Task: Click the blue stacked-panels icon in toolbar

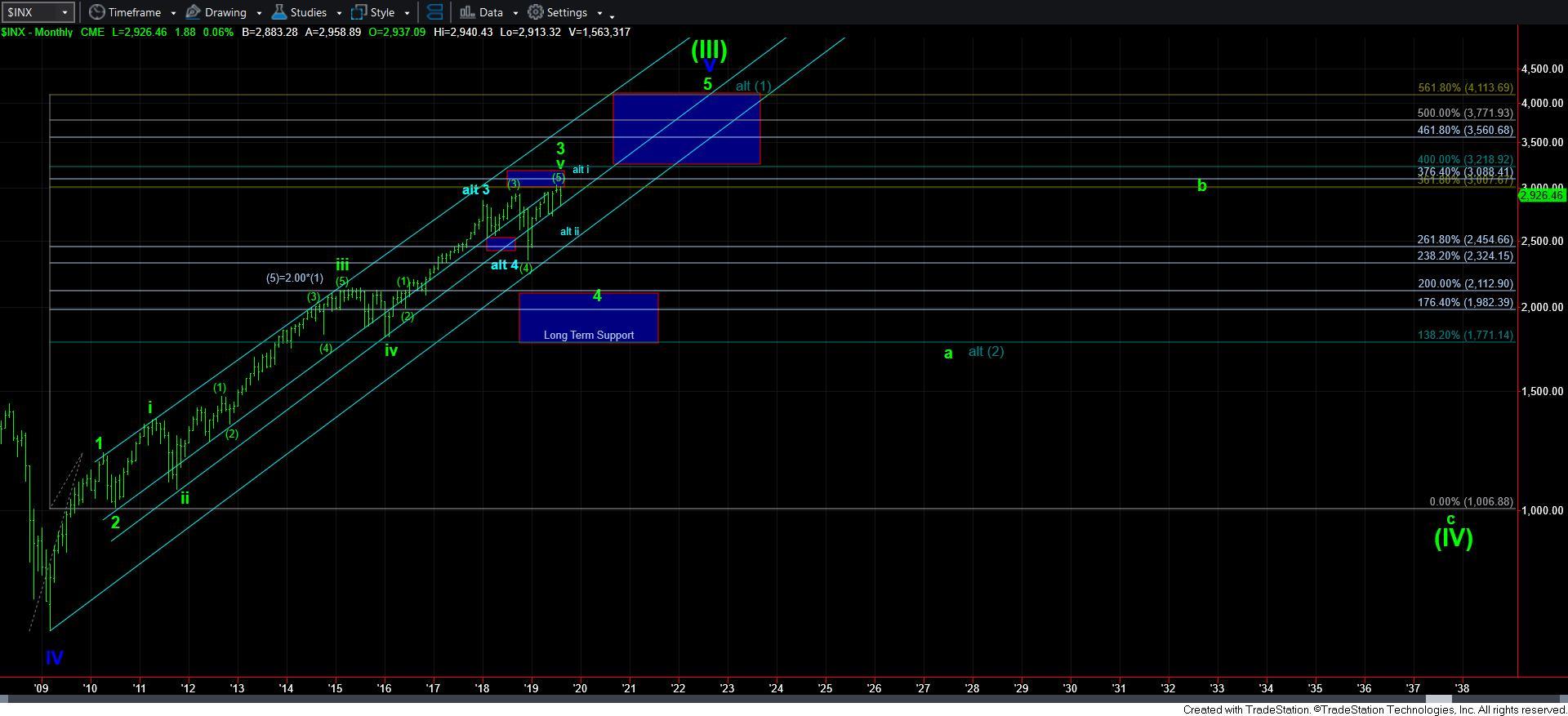Action: pos(434,12)
